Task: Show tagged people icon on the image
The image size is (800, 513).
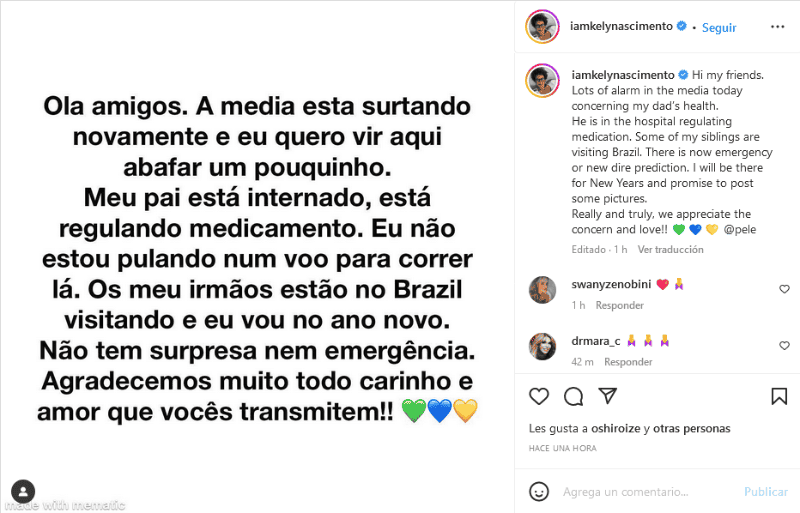Action: pyautogui.click(x=22, y=490)
